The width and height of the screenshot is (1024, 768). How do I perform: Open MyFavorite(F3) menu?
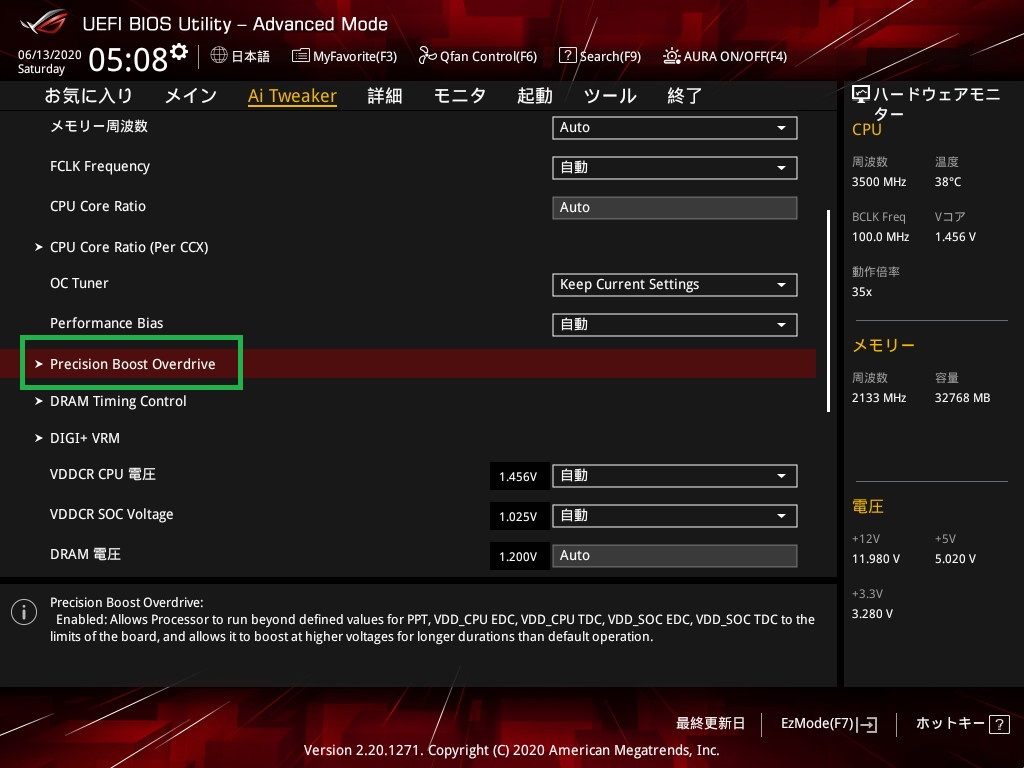[344, 56]
